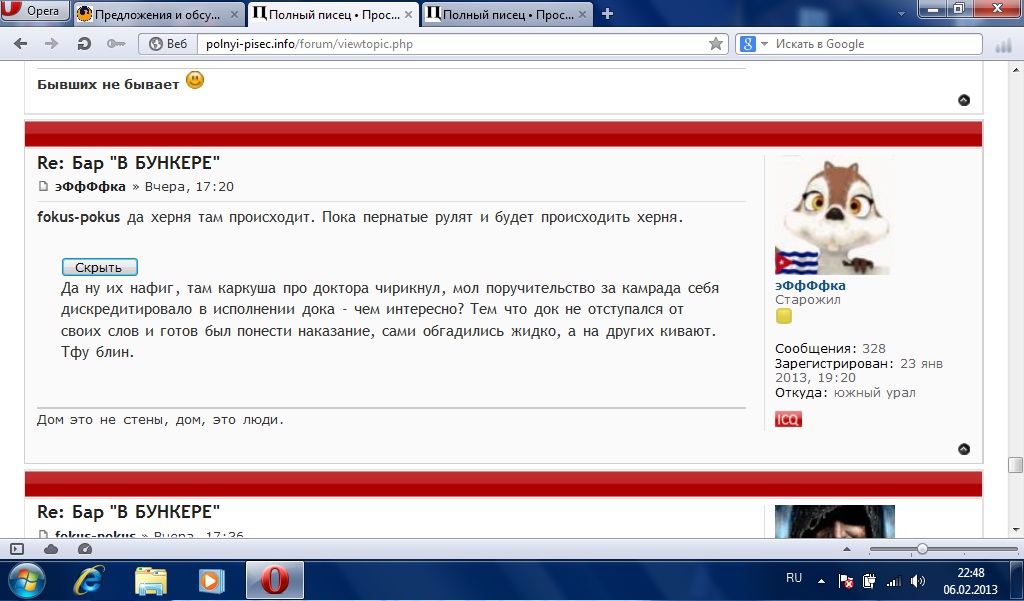Open эФФФфка author link under post title

[x=90, y=186]
